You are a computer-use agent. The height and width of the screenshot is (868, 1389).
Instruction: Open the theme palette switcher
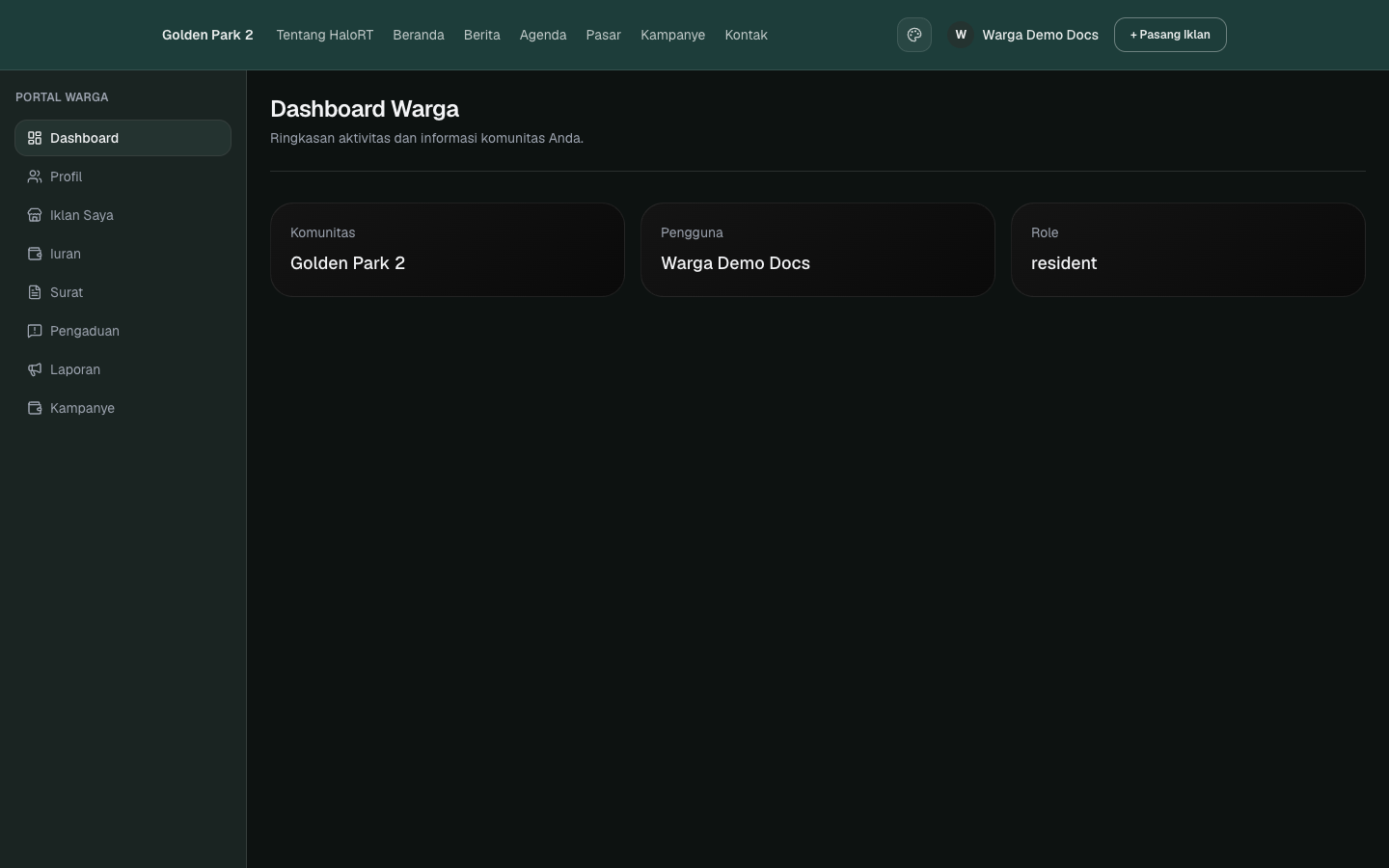click(914, 35)
